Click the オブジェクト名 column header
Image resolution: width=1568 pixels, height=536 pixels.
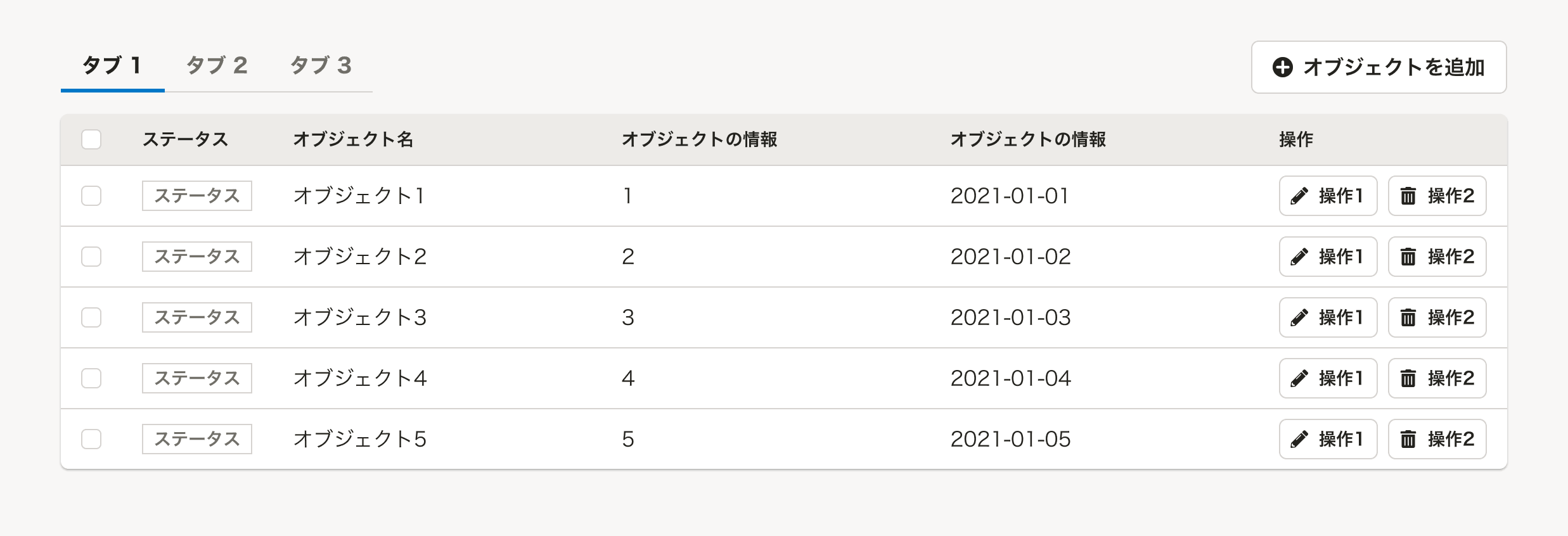tap(353, 139)
